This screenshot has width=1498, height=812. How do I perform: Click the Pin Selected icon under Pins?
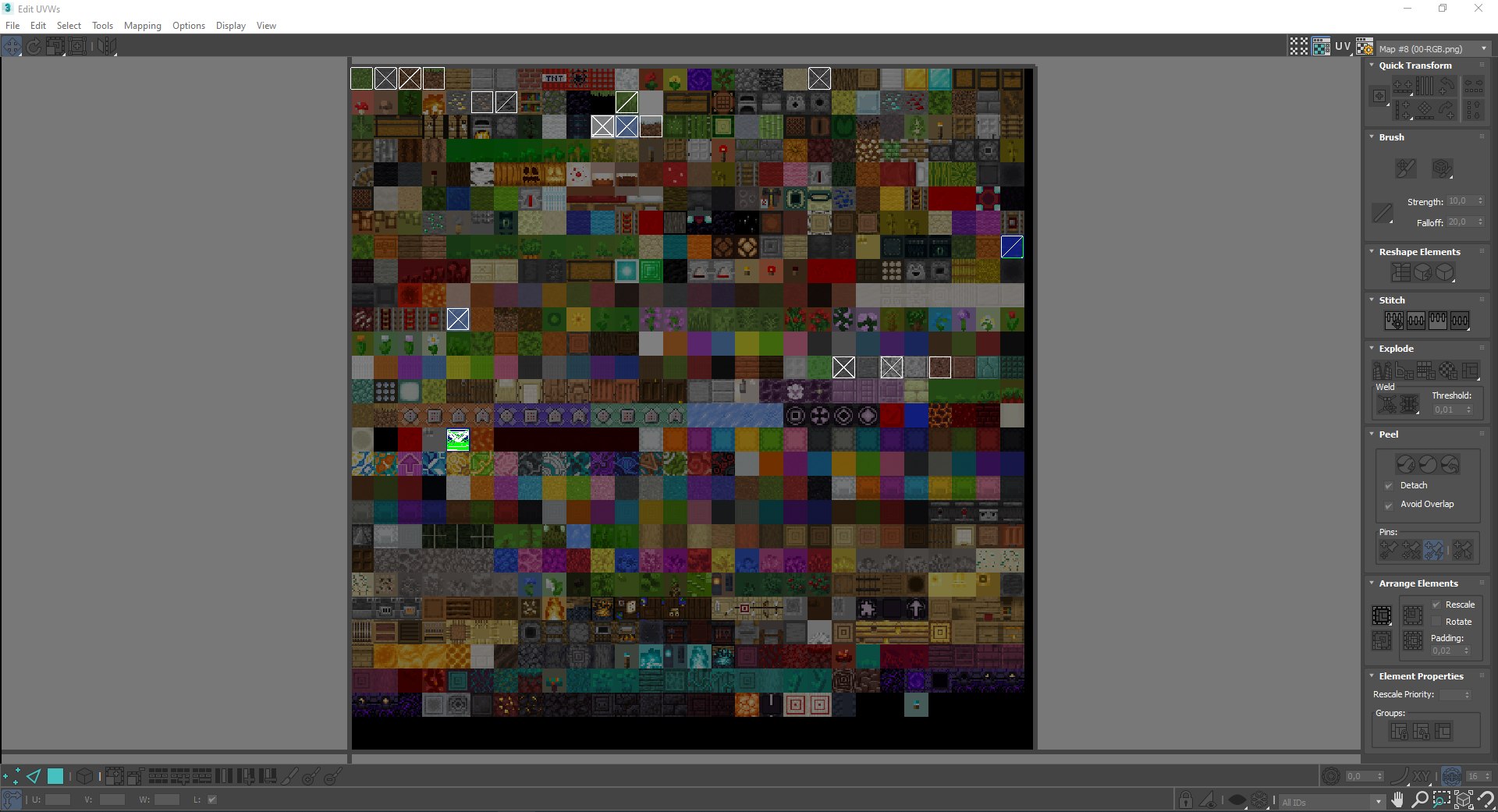coord(1389,551)
